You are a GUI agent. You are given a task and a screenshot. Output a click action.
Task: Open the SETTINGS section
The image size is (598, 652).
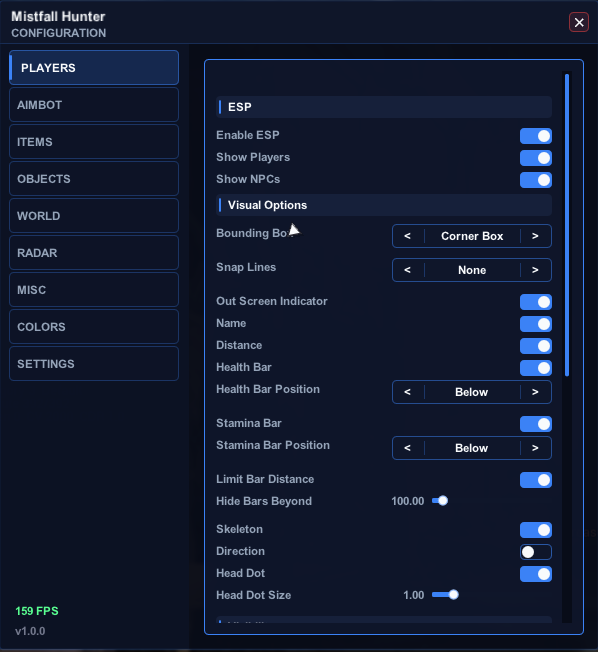[94, 364]
